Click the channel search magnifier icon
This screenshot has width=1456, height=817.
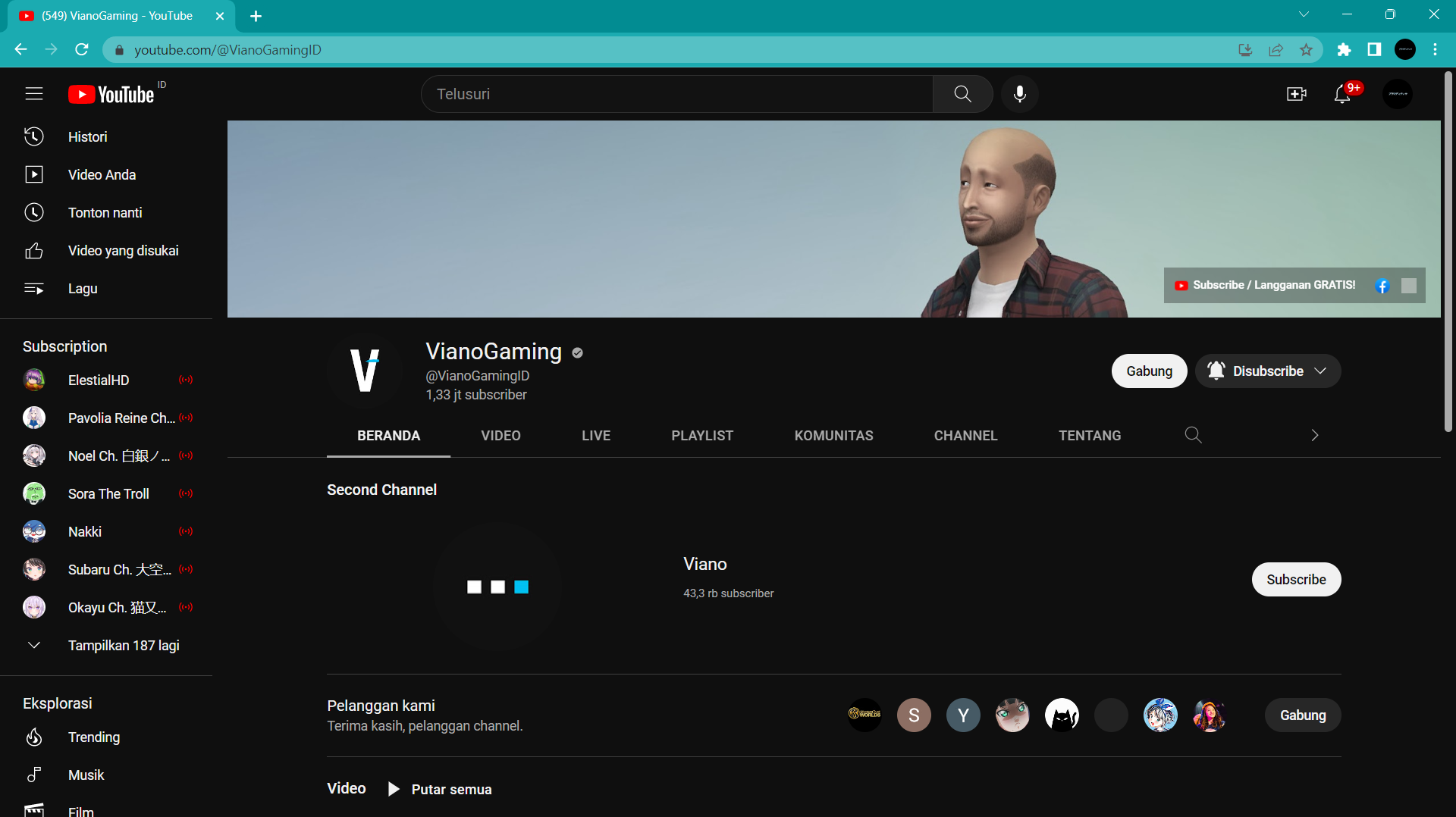(1193, 435)
